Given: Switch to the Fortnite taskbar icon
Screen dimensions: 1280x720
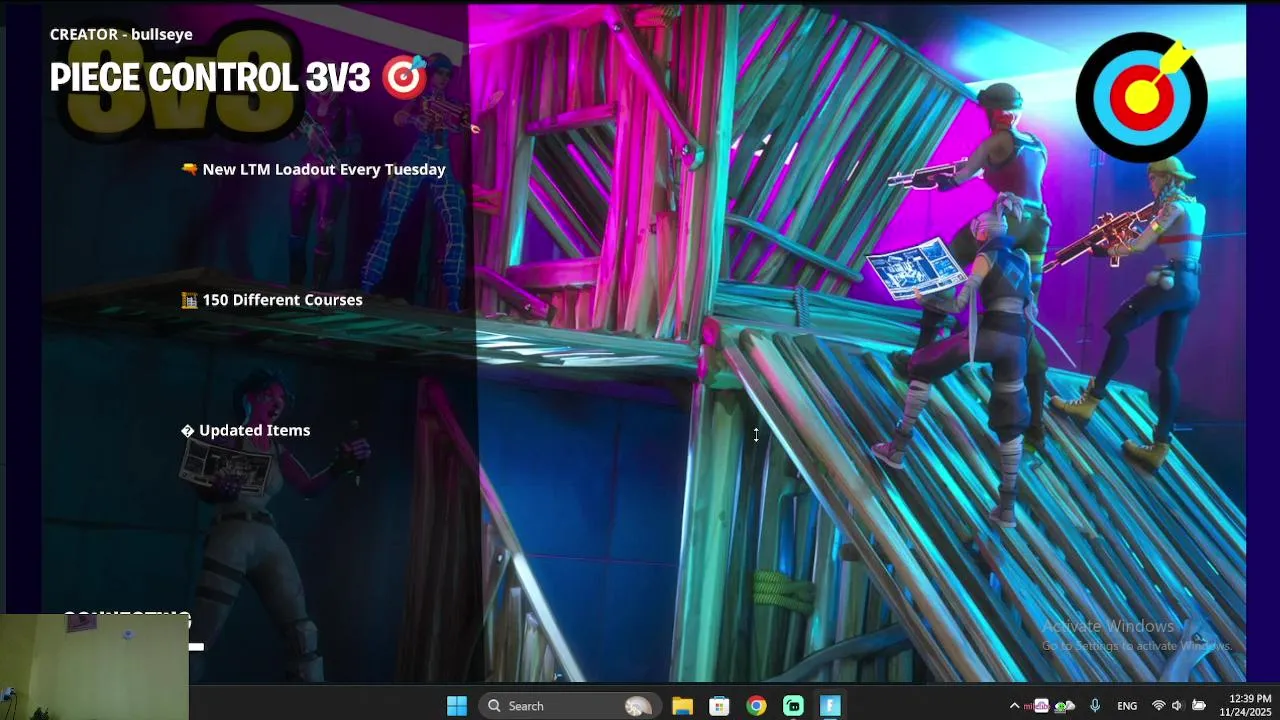Looking at the screenshot, I should tap(830, 706).
